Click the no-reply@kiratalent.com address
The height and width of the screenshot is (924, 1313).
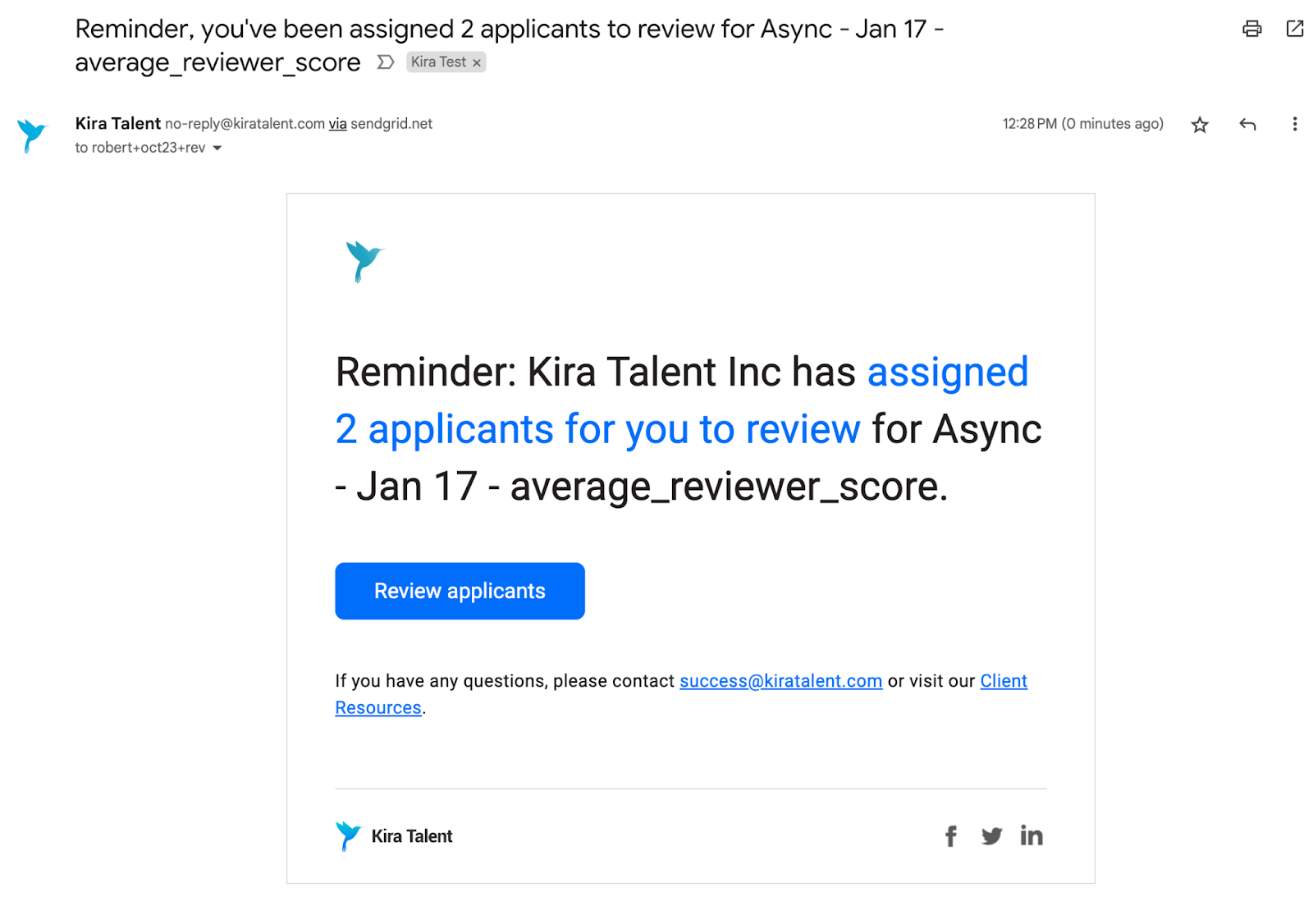245,124
